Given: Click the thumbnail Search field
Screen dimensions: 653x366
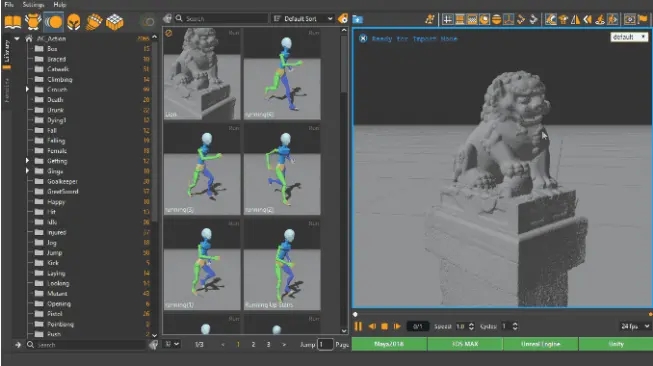Looking at the screenshot, I should pyautogui.click(x=222, y=19).
